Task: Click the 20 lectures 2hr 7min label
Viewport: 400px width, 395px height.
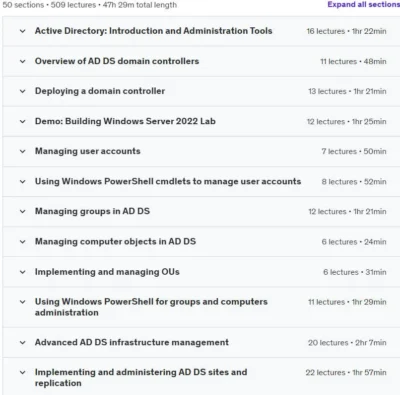Action: 347,343
